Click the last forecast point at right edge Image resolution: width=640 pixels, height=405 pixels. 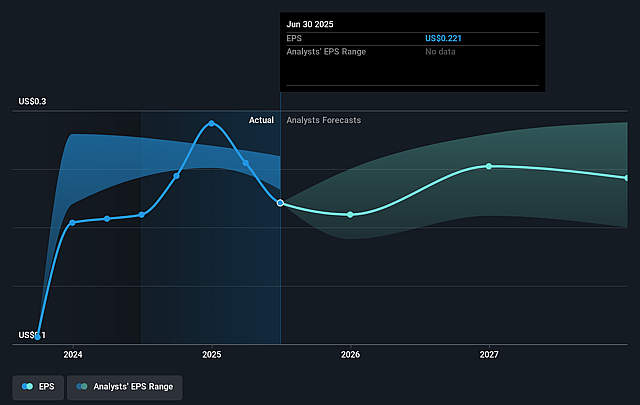pyautogui.click(x=626, y=177)
